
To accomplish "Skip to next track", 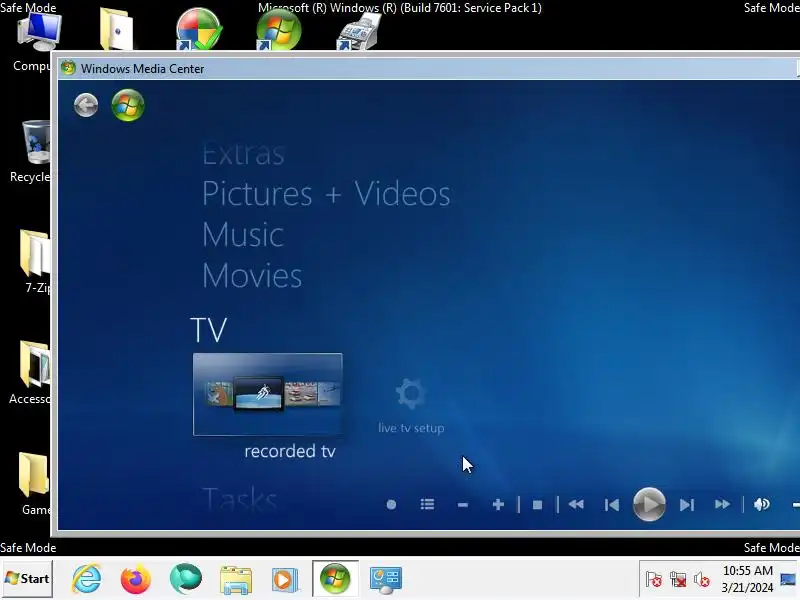I will click(687, 505).
